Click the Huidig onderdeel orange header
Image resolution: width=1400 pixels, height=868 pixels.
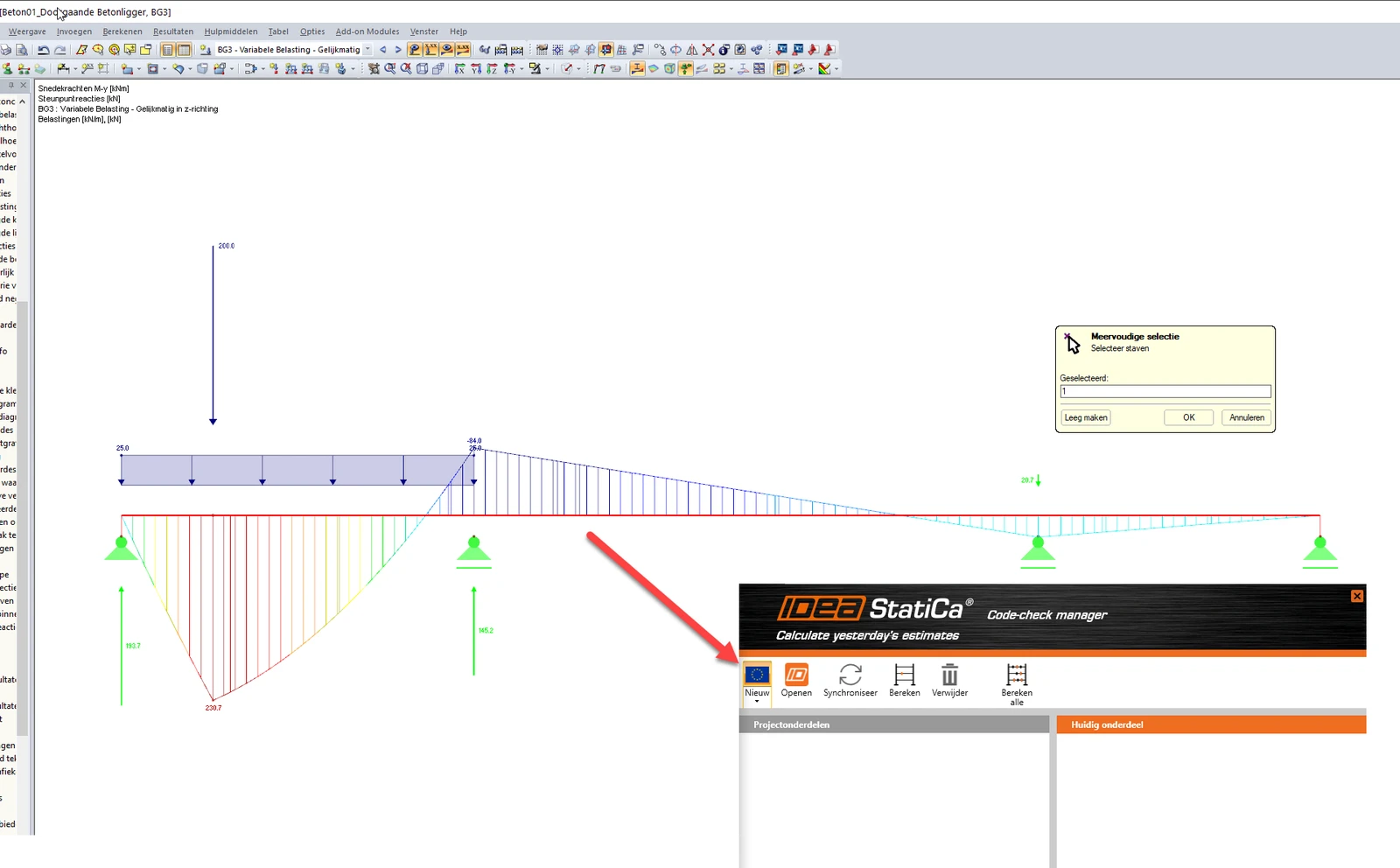(1211, 724)
